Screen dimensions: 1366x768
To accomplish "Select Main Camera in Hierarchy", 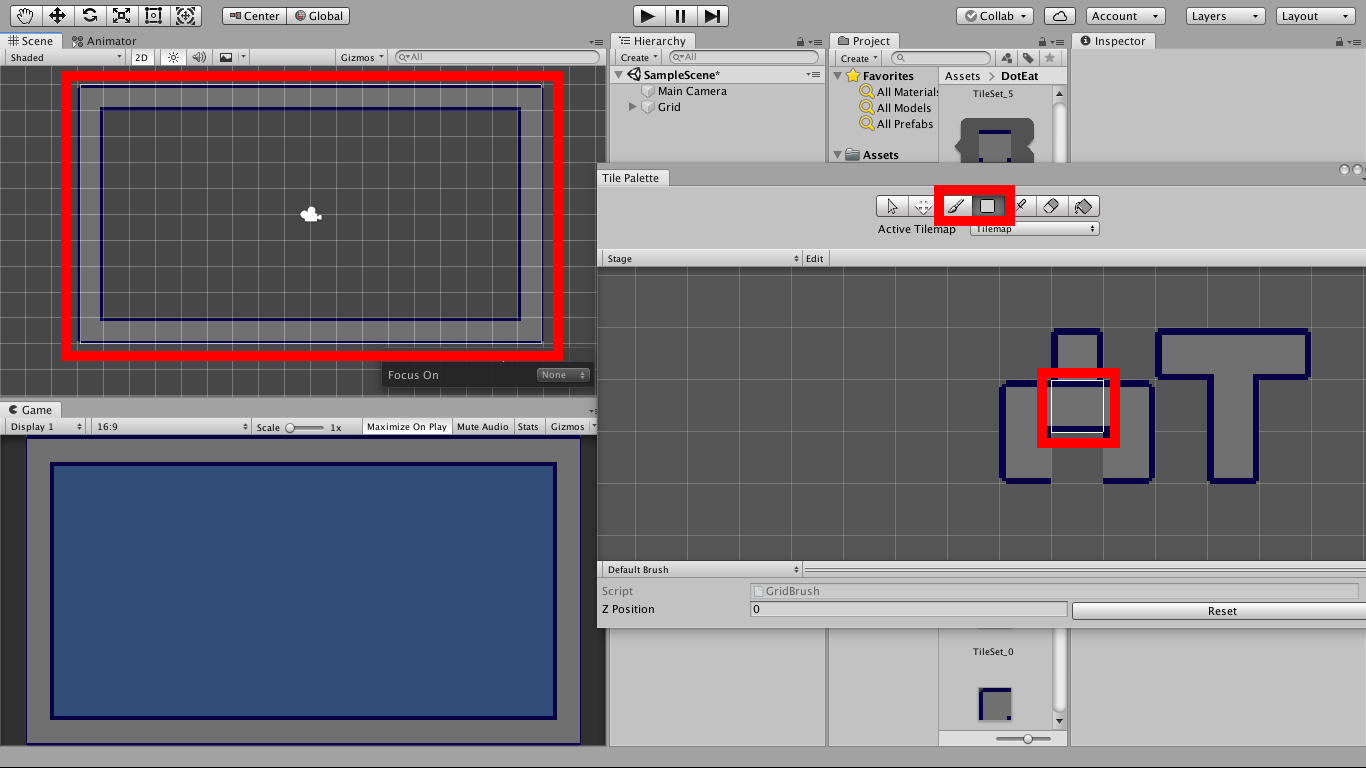I will click(x=692, y=91).
